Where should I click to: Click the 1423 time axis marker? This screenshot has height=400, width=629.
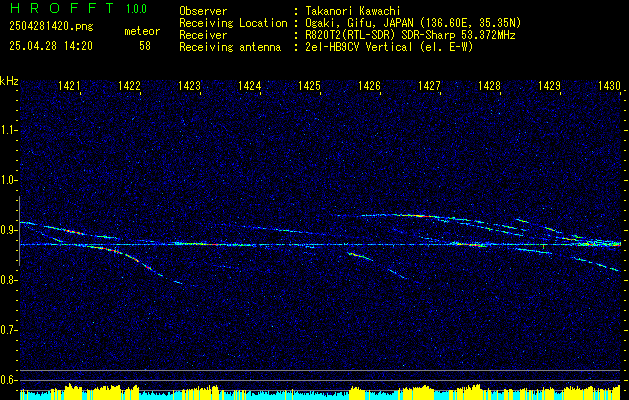click(189, 86)
